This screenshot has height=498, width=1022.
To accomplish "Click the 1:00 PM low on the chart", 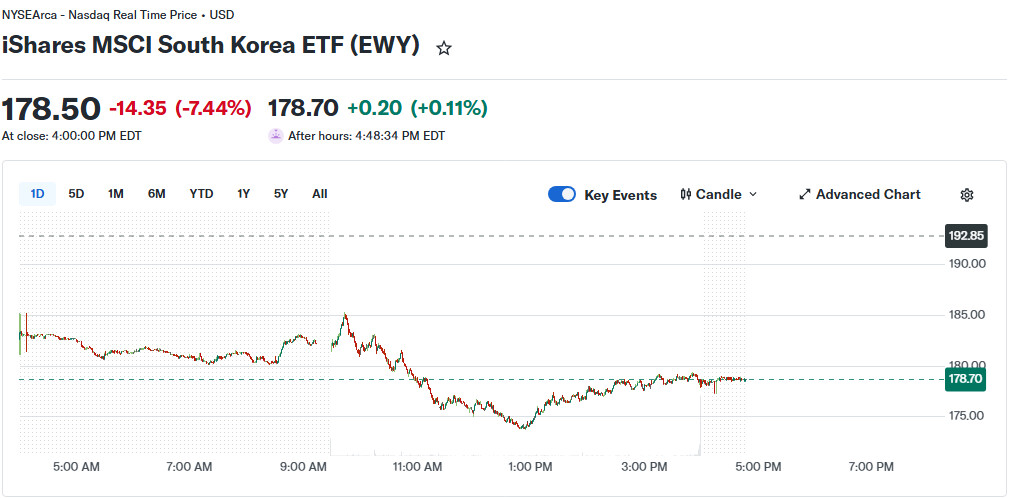I will 522,427.
